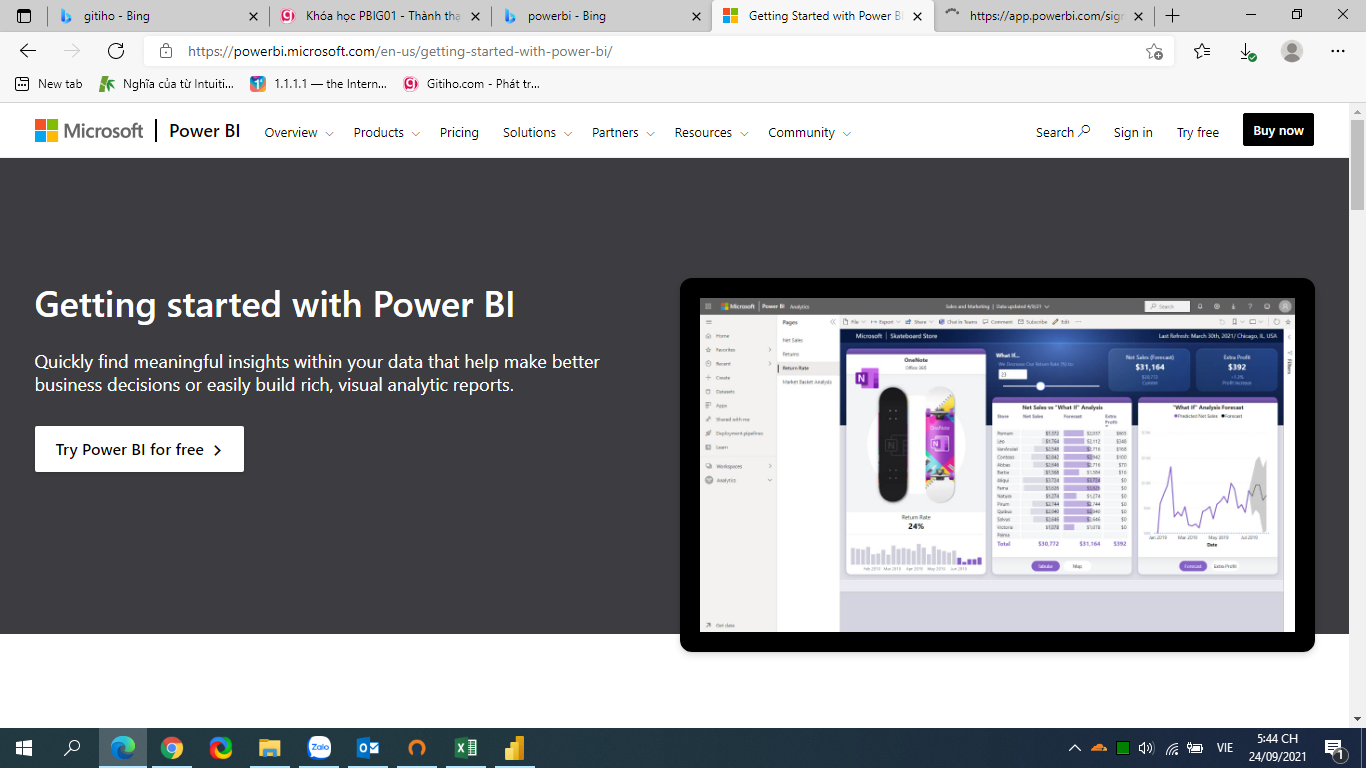Image resolution: width=1366 pixels, height=768 pixels.
Task: Click Sign in link
Action: click(1133, 132)
